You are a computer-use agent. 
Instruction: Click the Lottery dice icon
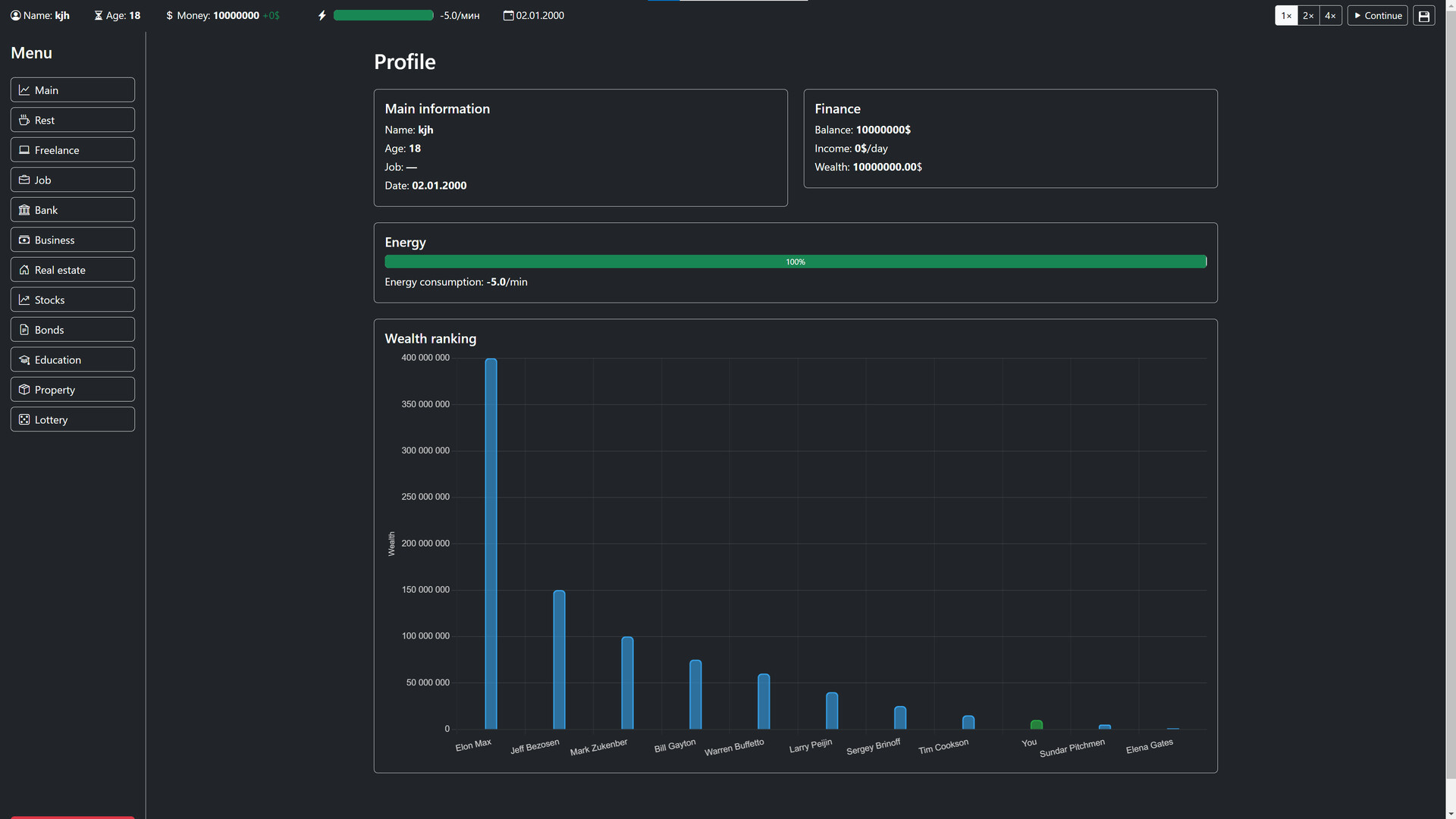[24, 420]
